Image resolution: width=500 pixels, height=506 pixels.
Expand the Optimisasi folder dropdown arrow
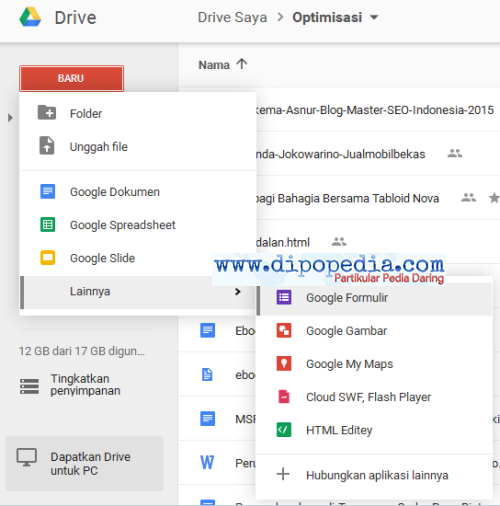(374, 17)
